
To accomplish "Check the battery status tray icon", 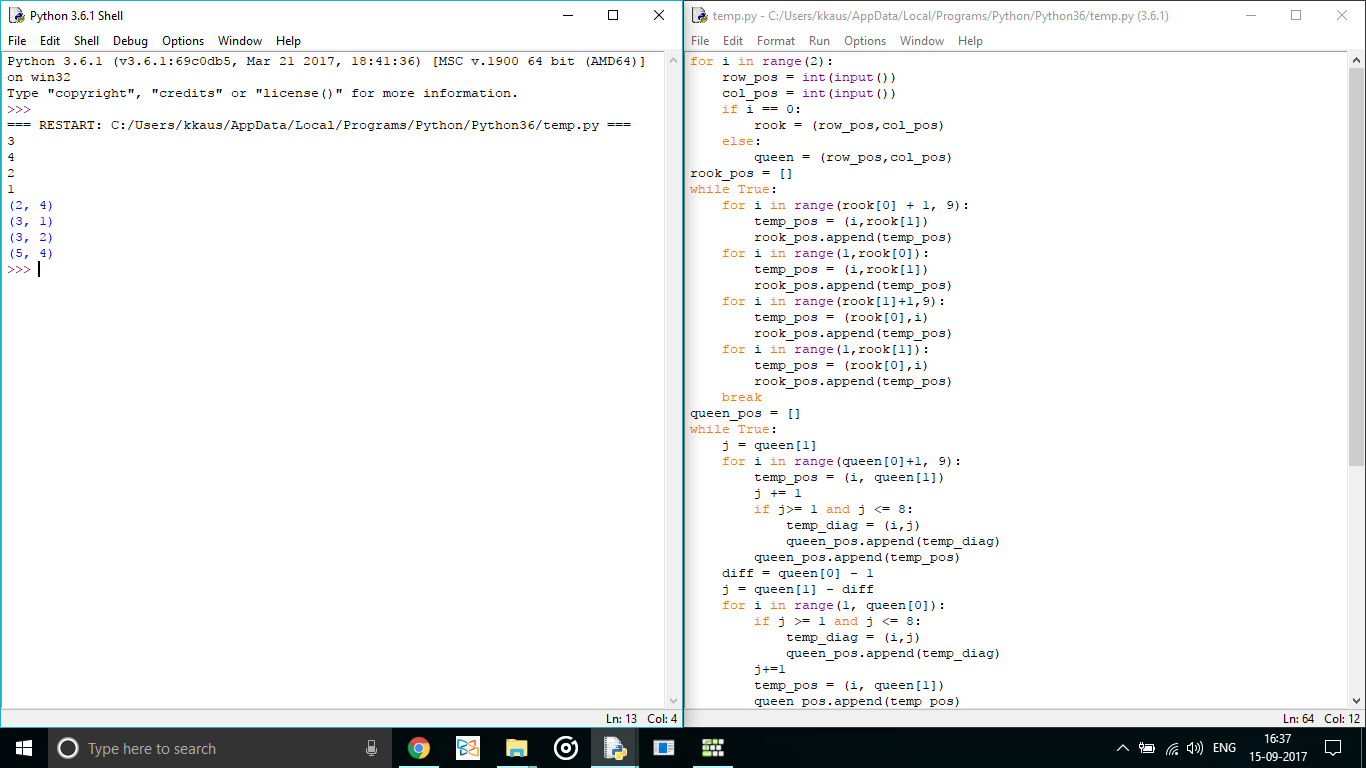I will click(1146, 748).
